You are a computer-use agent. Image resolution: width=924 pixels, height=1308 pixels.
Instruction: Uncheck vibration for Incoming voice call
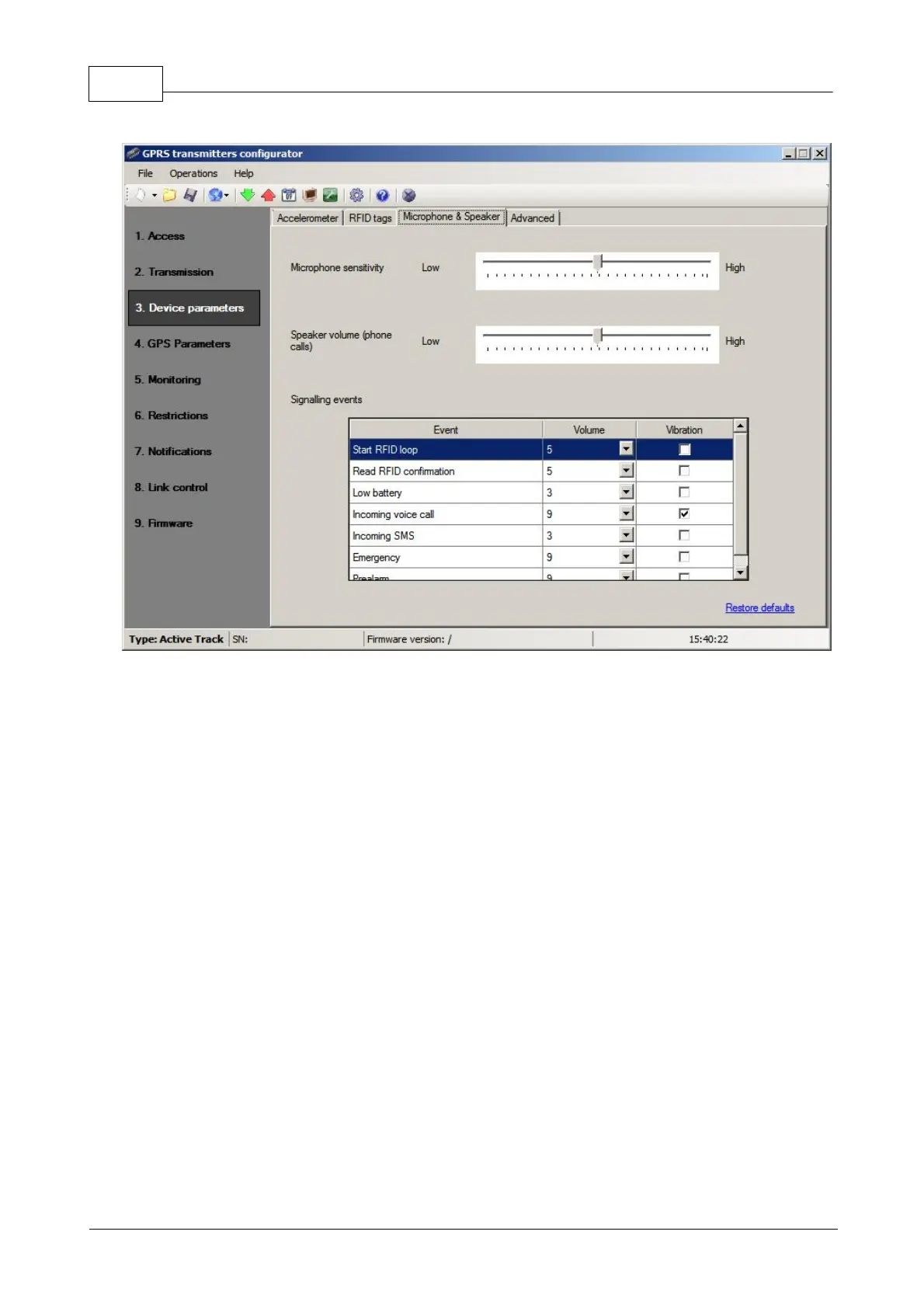(684, 513)
